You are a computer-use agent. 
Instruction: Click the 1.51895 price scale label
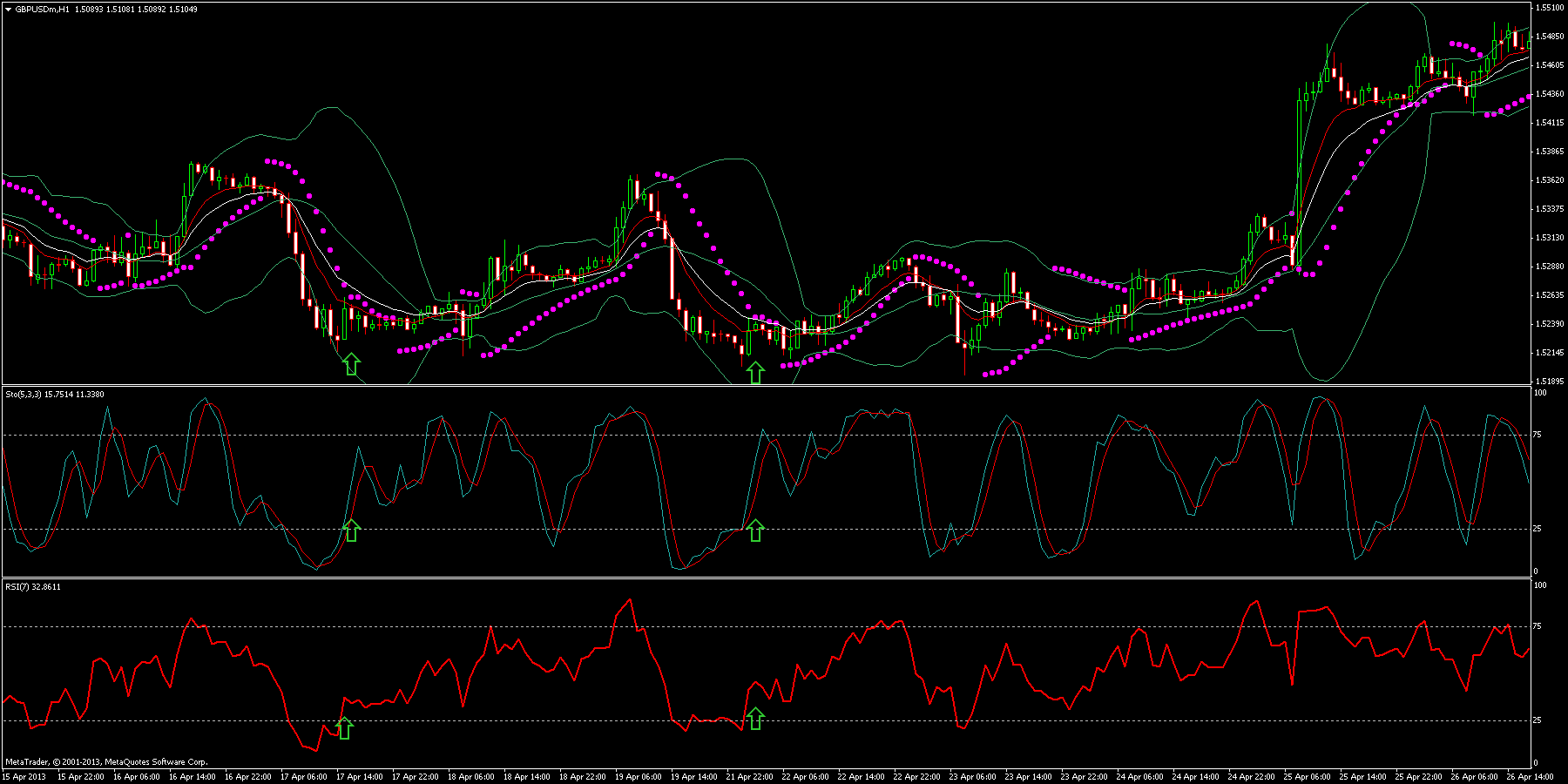1549,382
